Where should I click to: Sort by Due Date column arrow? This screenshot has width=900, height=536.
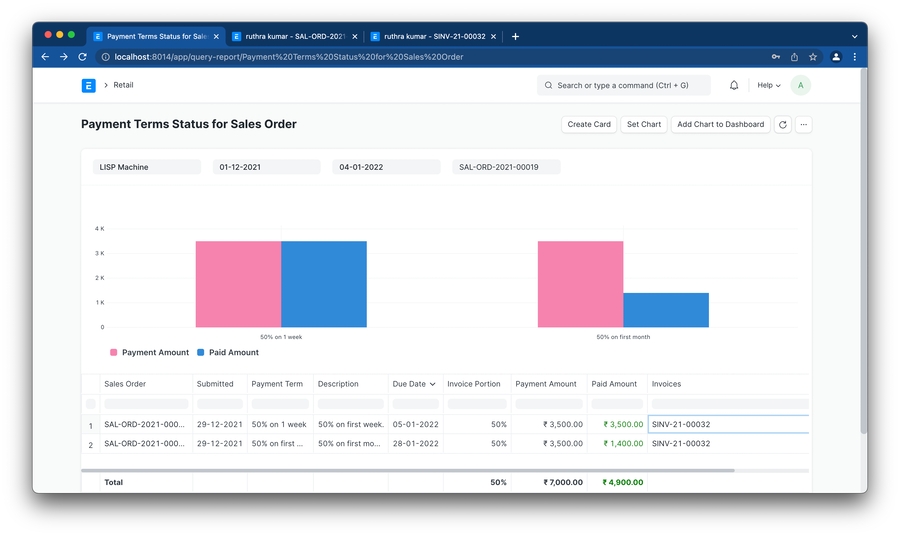[432, 384]
